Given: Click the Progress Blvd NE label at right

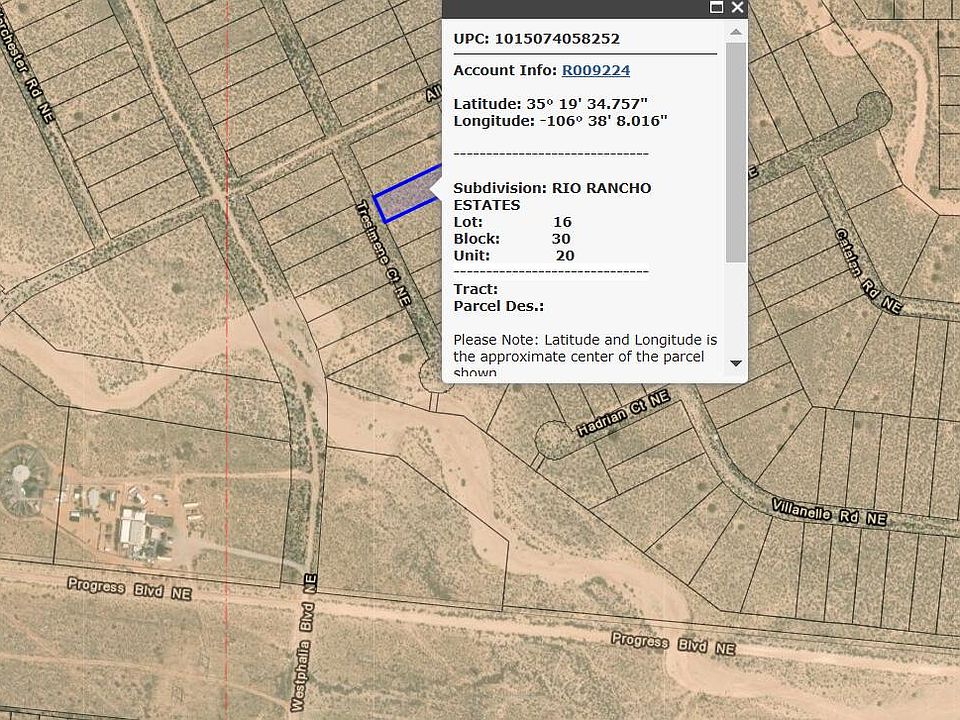Looking at the screenshot, I should (x=672, y=643).
